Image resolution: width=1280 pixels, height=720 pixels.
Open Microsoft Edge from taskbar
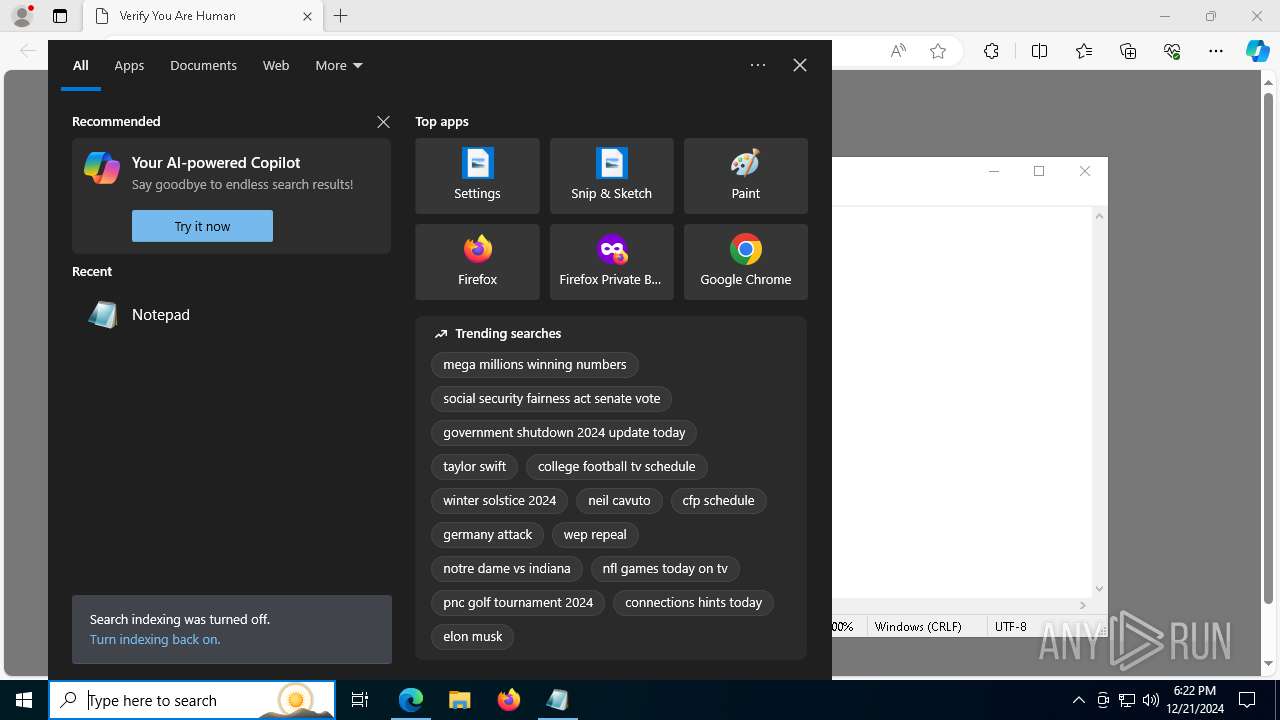click(411, 700)
